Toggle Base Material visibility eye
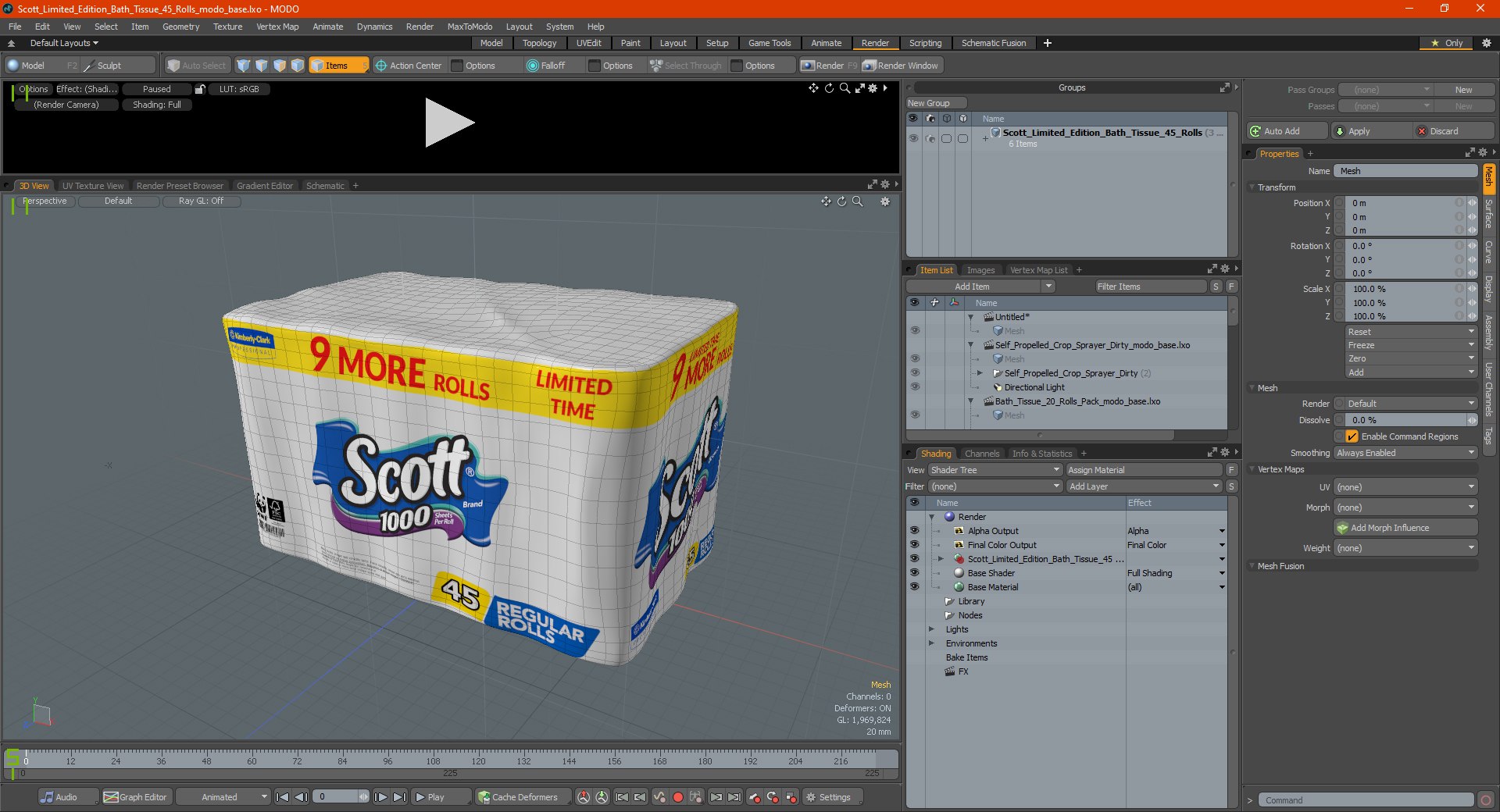Screen dimensions: 1500x812 (914, 587)
